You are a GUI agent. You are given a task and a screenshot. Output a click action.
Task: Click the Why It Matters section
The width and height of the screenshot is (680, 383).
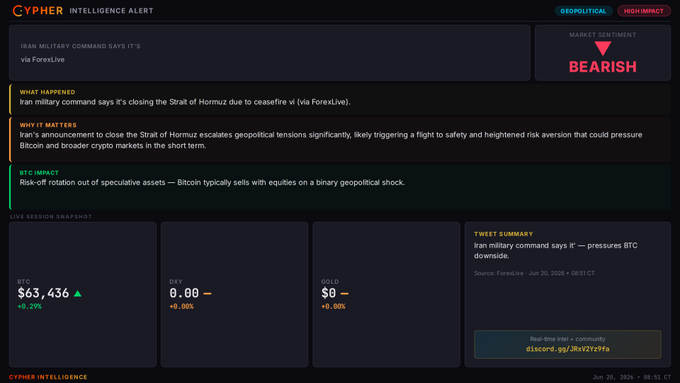point(340,139)
